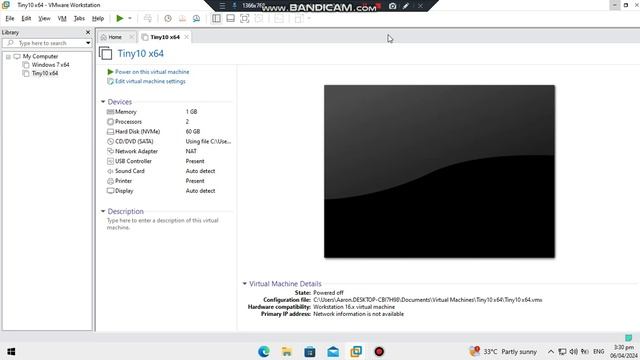Select the Sound Card device row

click(x=169, y=171)
